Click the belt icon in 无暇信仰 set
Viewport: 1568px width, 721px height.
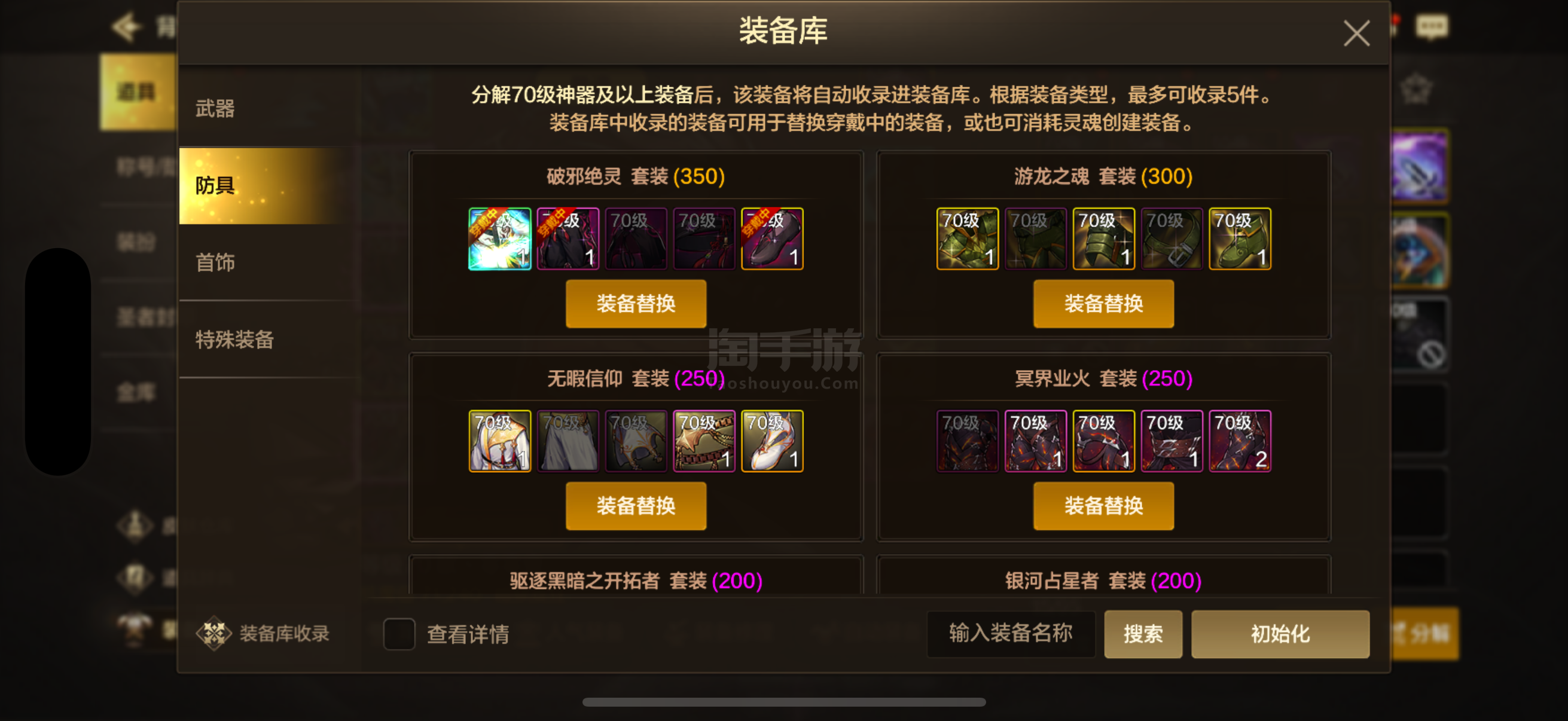coord(704,441)
